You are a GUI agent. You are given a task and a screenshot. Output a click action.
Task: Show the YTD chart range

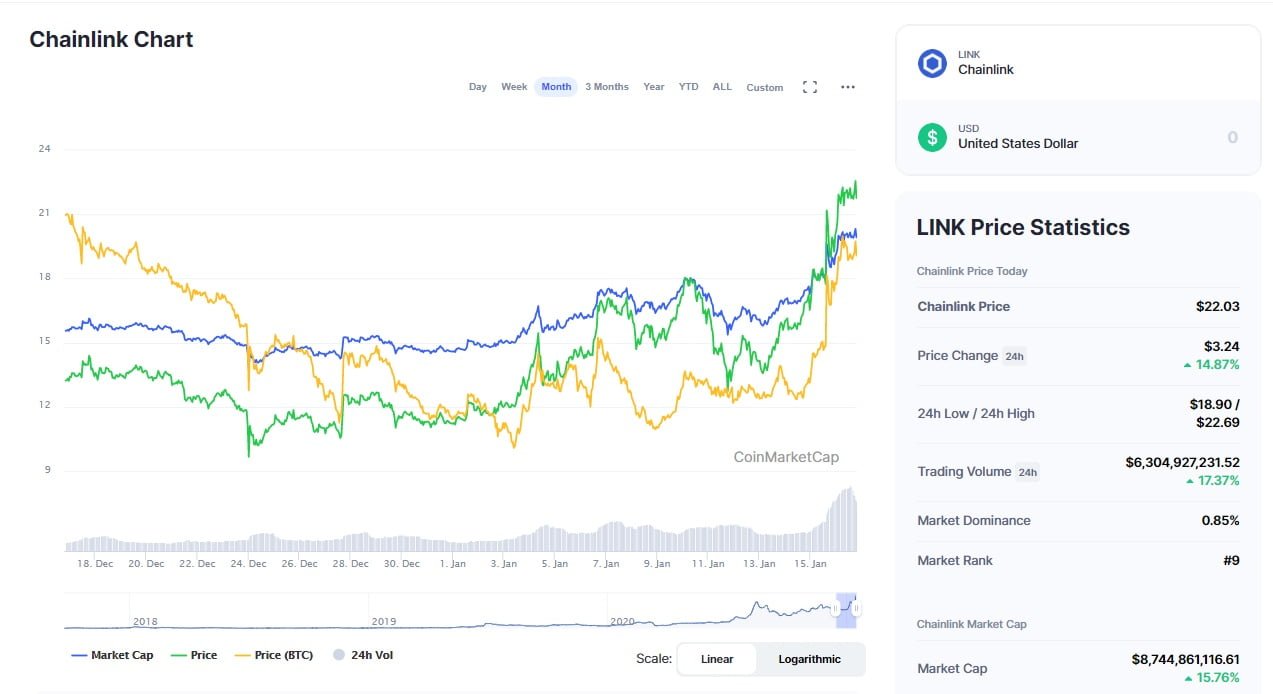click(x=688, y=87)
